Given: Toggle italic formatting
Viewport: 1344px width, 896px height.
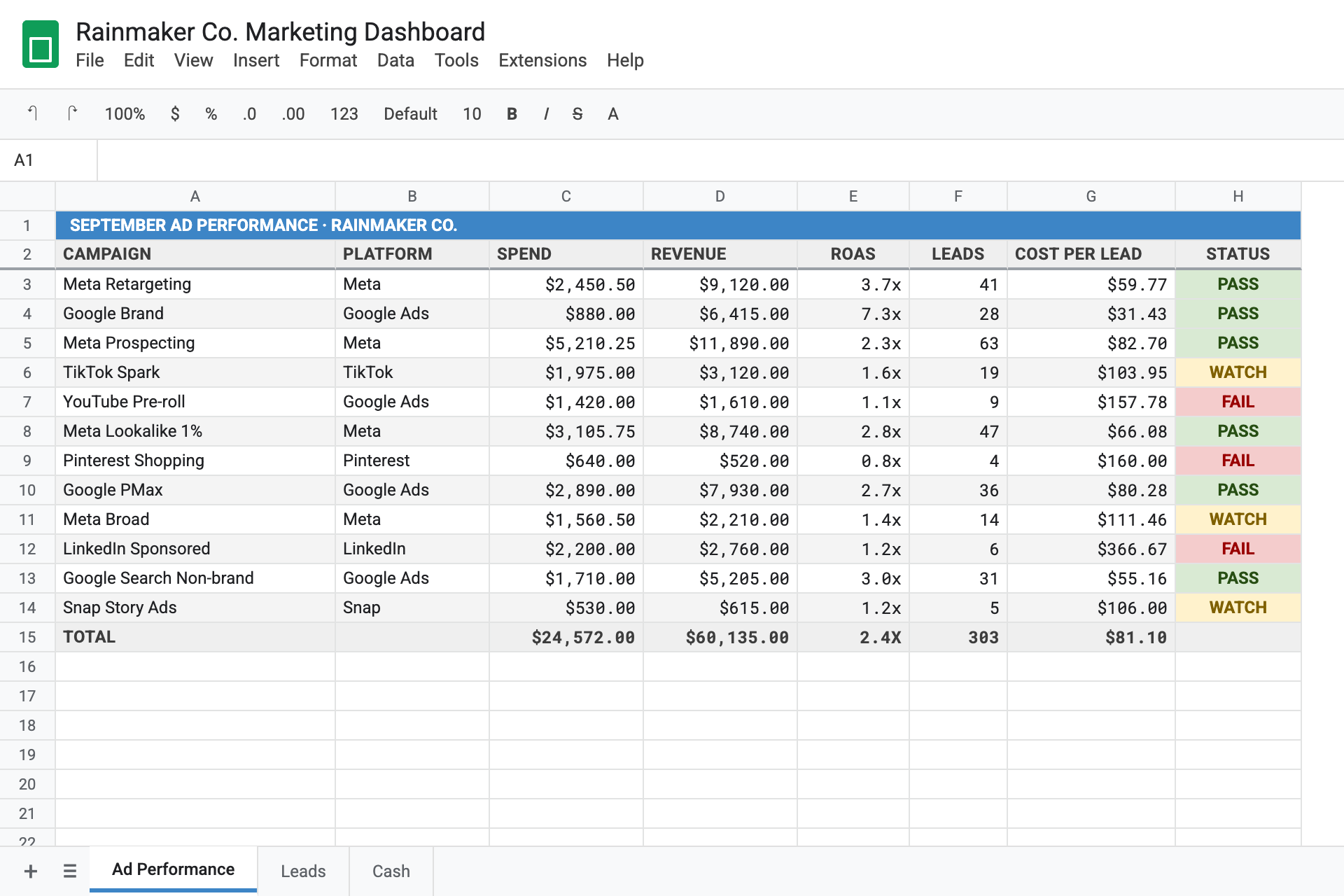Looking at the screenshot, I should (x=546, y=113).
